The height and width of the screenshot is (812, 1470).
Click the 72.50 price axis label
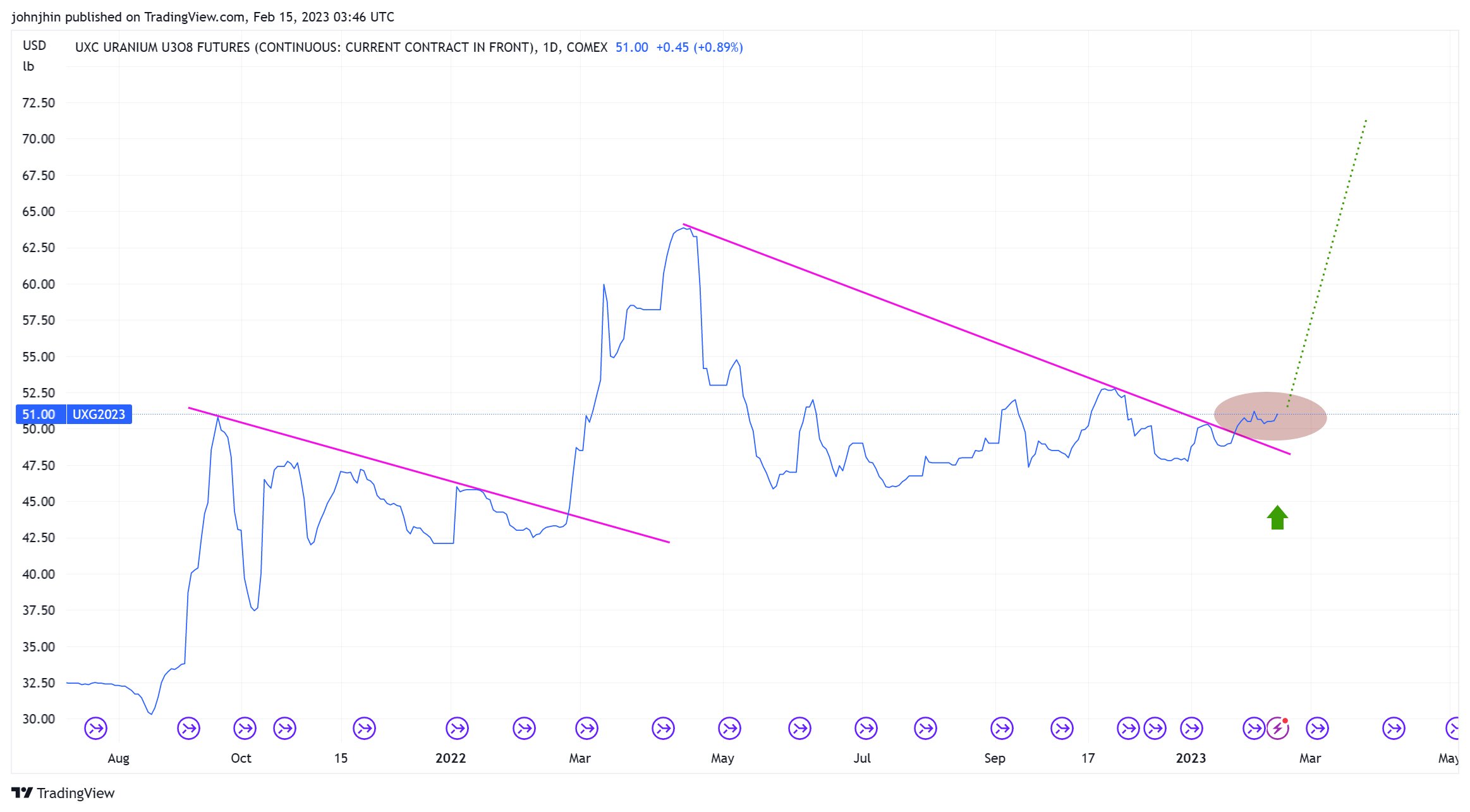[x=39, y=102]
